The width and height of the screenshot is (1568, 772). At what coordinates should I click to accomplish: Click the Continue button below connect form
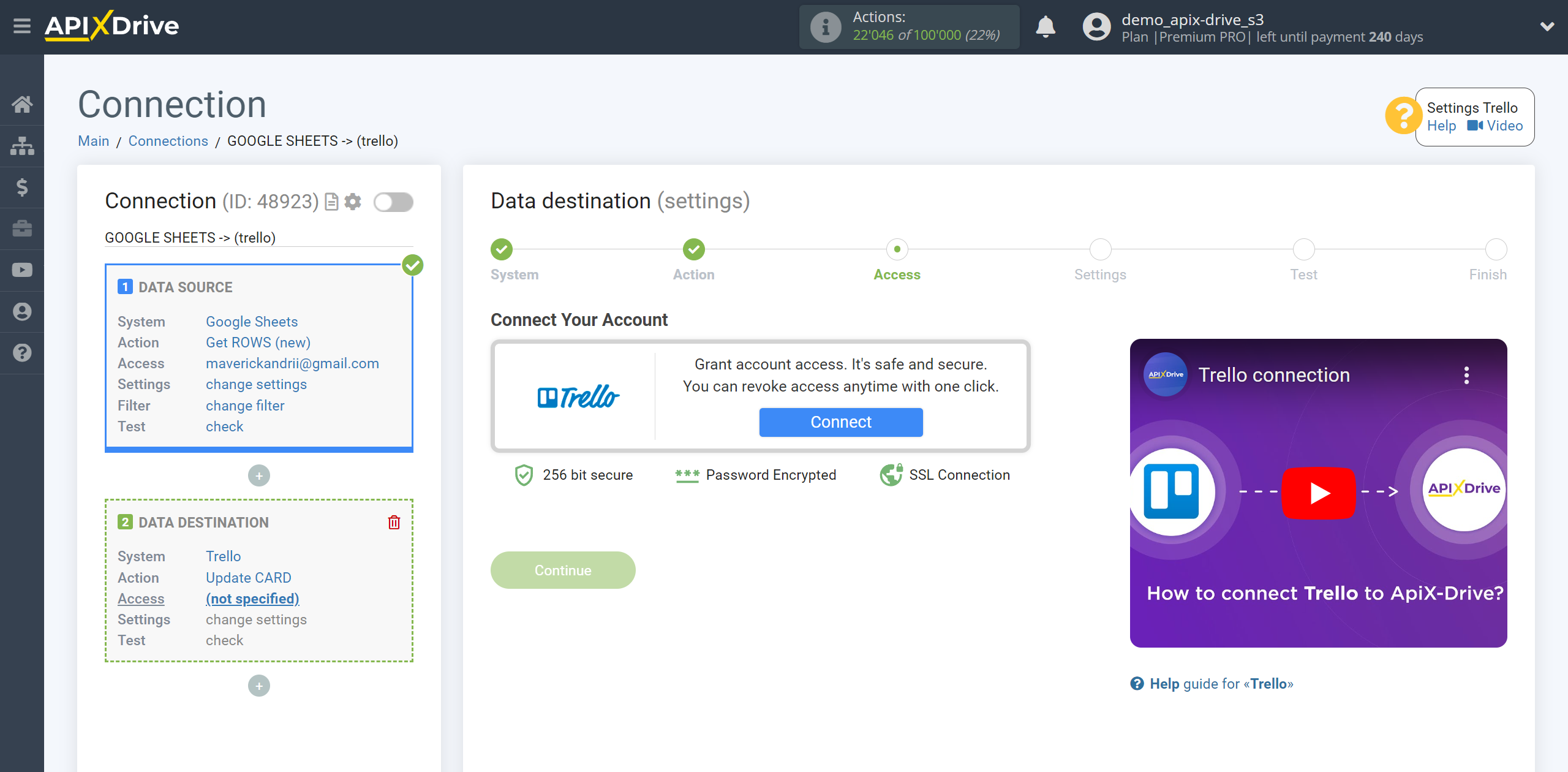coord(562,570)
